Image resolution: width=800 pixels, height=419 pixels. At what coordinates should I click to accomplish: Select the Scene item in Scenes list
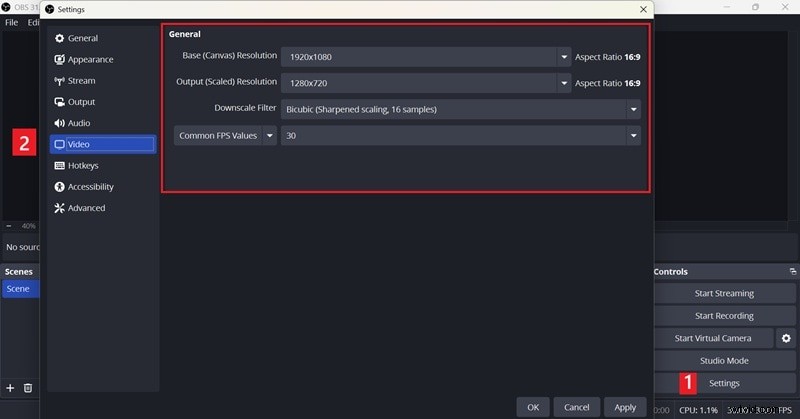[x=19, y=289]
